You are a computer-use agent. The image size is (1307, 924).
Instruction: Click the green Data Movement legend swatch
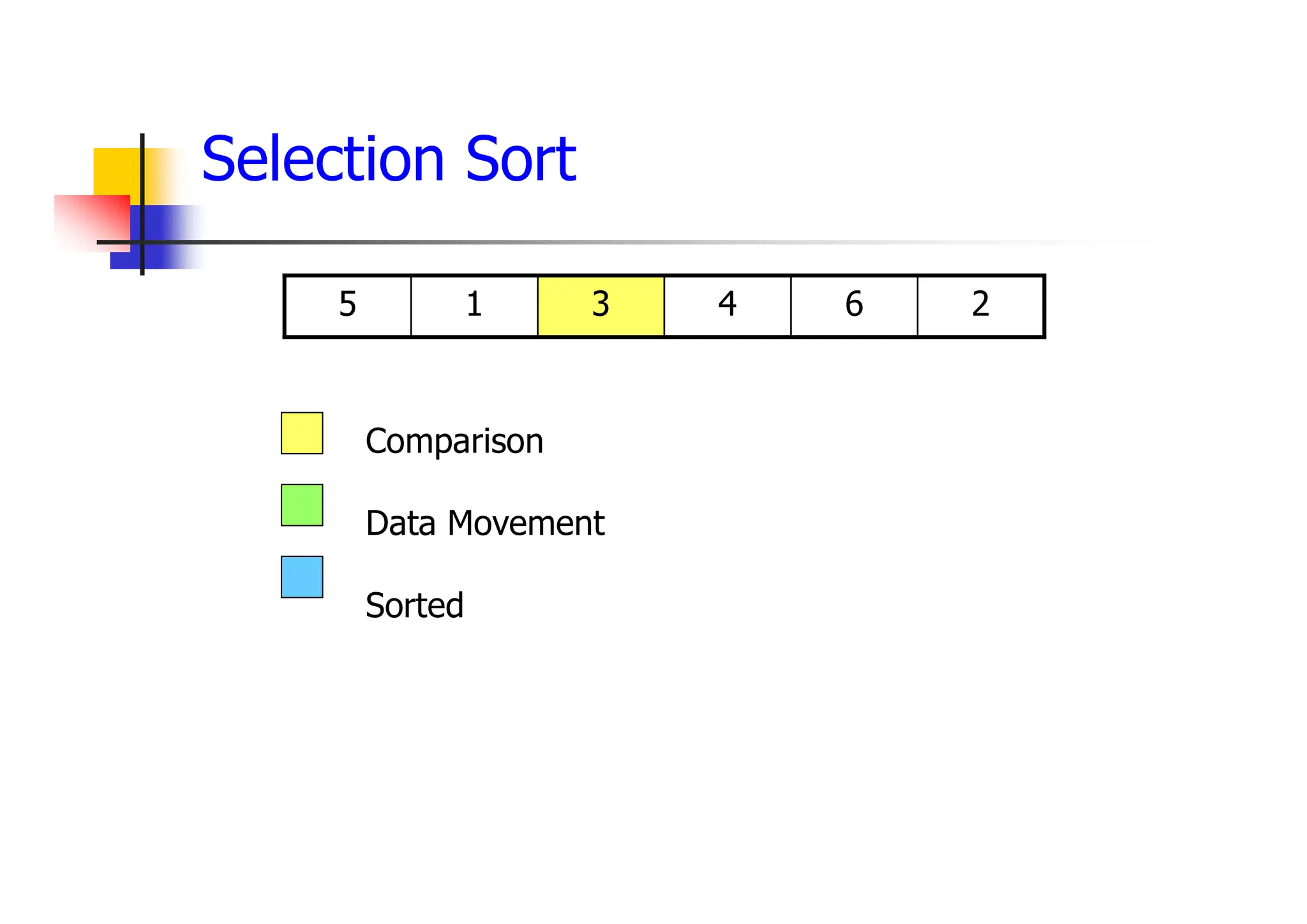(302, 505)
